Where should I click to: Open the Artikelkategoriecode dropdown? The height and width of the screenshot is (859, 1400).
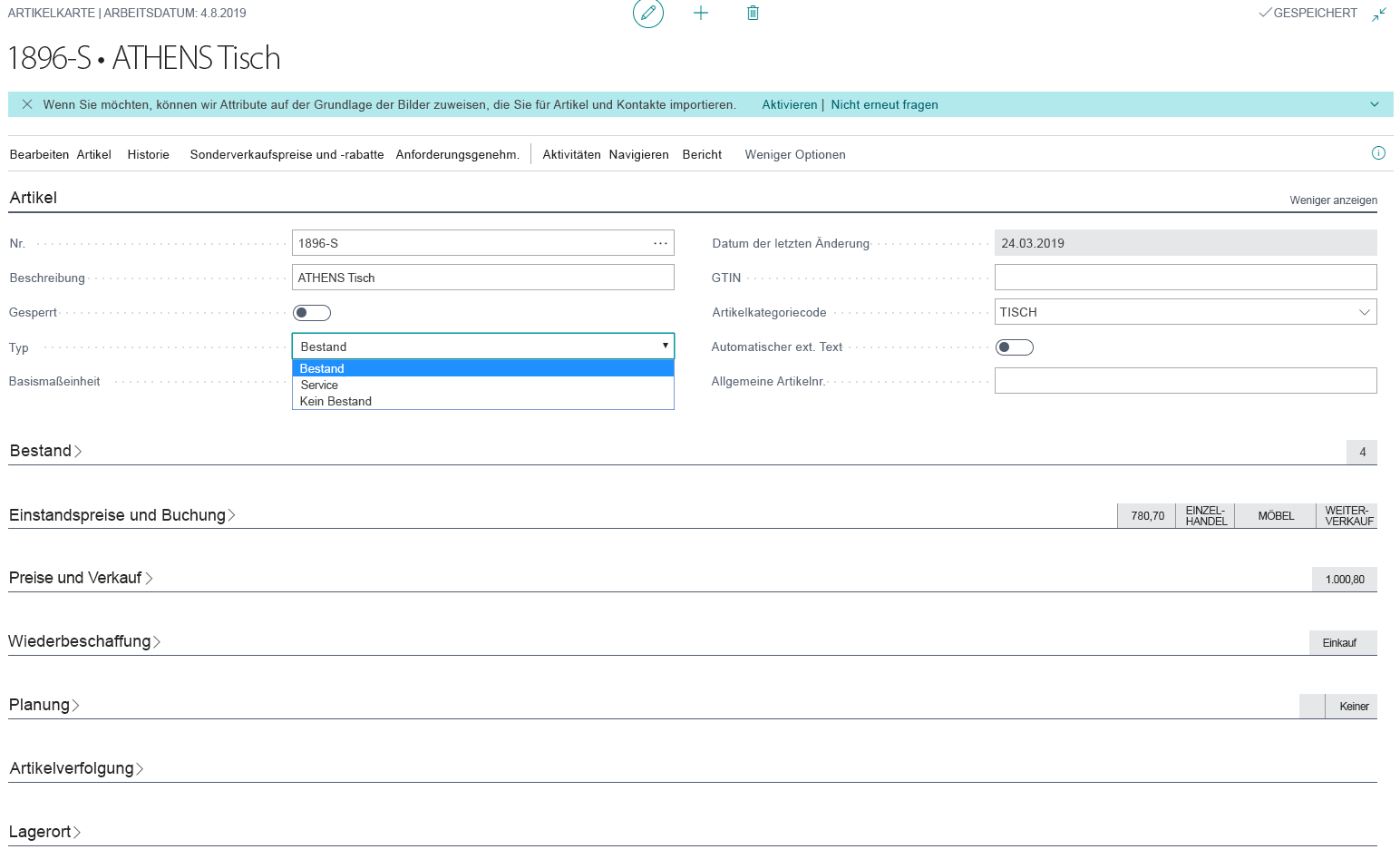(x=1365, y=312)
